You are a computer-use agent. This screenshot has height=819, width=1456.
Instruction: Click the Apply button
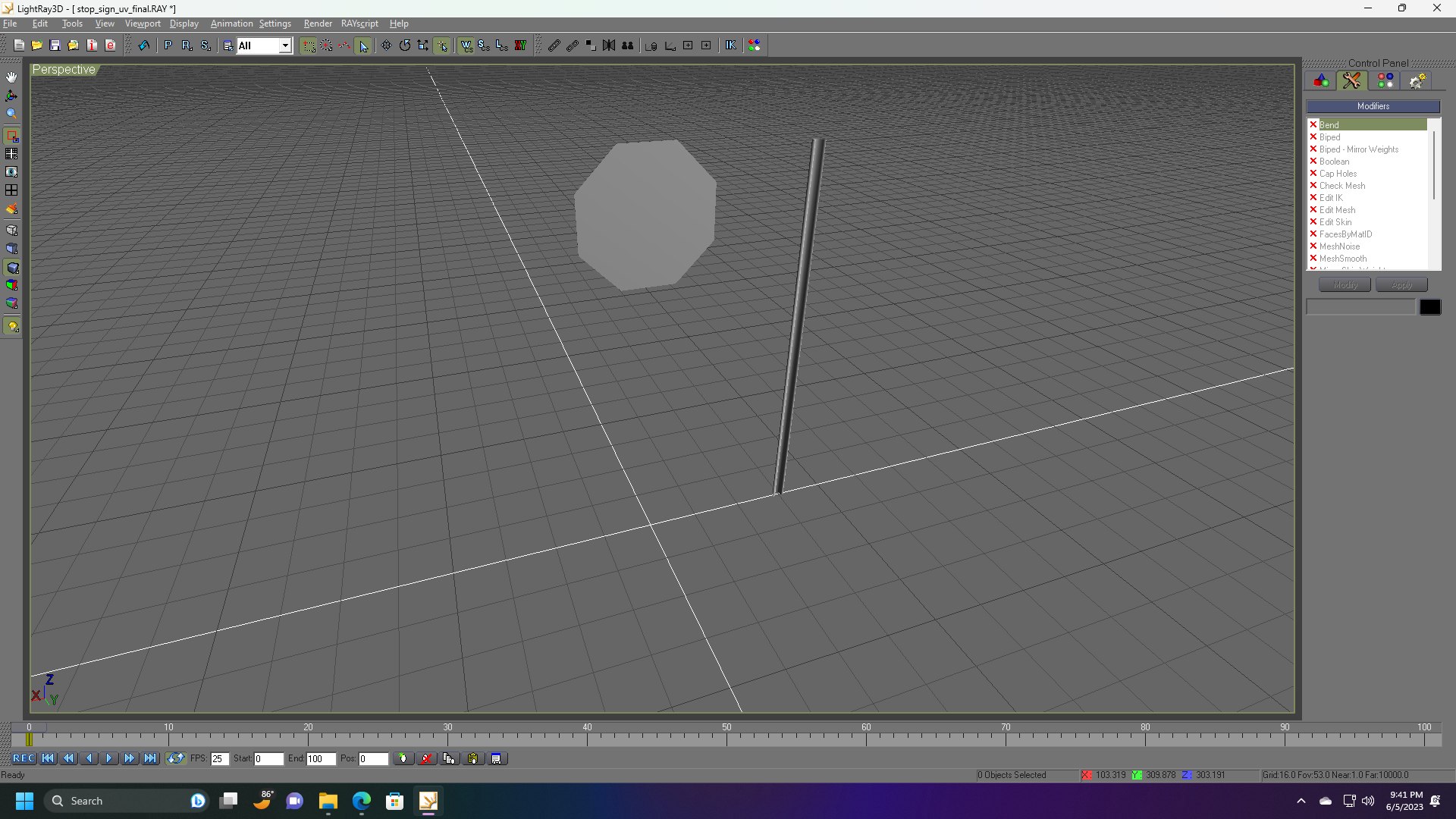(1401, 285)
